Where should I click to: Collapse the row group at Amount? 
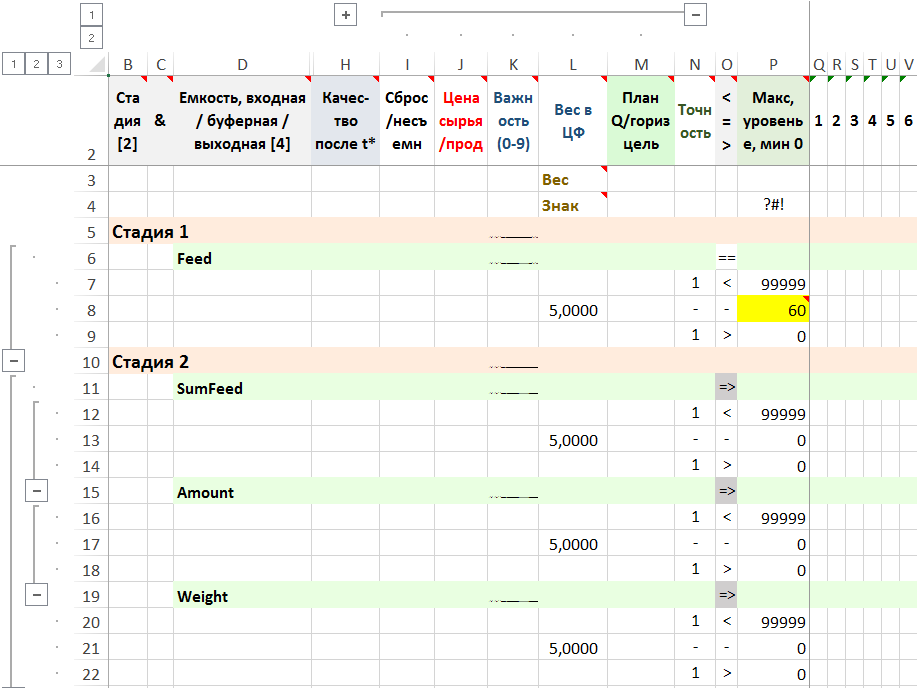click(x=37, y=492)
